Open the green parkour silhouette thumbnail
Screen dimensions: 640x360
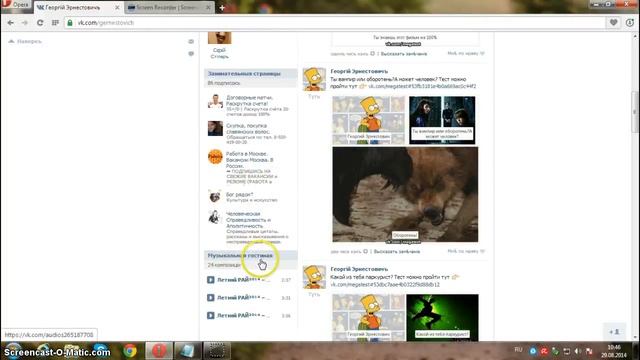[x=442, y=318]
